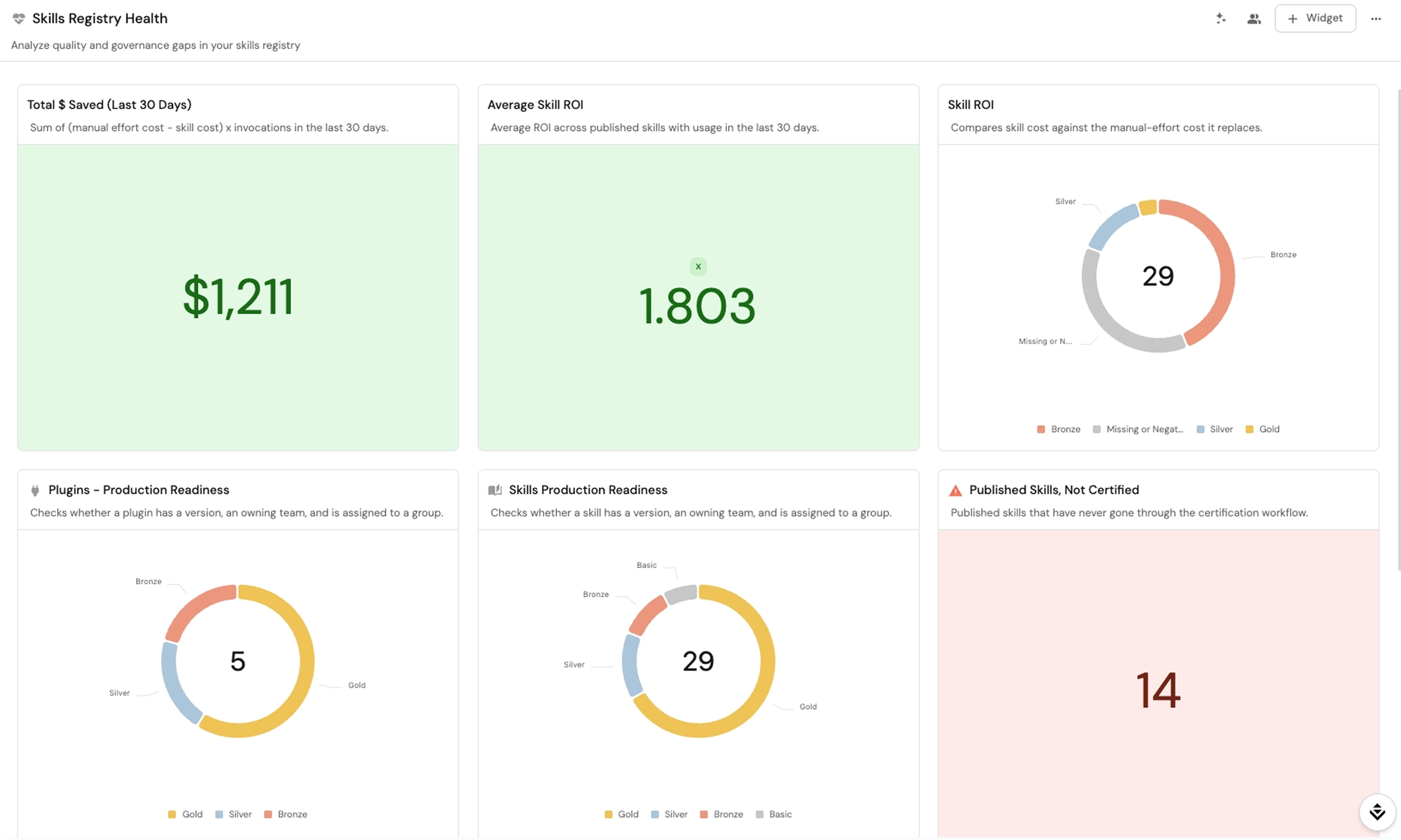Screen dimensions: 1401x840
Task: Click the book icon beside Skills Production Readiness
Action: pos(495,490)
